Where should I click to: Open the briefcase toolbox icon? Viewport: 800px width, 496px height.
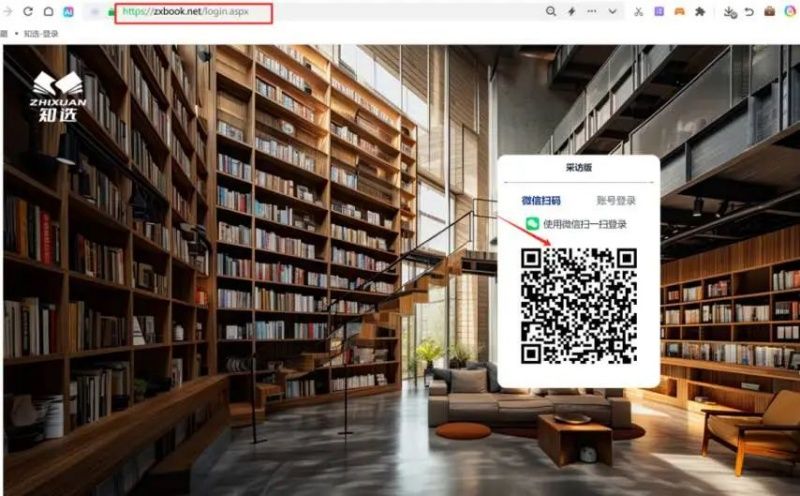tap(769, 11)
